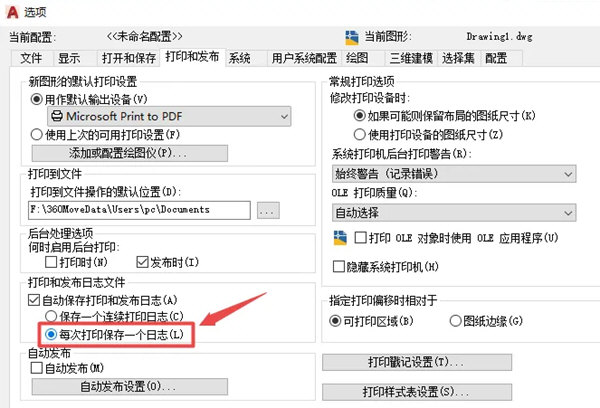The height and width of the screenshot is (408, 600).
Task: Click 添加或配置绘图仪(P)... button
Action: [x=130, y=153]
